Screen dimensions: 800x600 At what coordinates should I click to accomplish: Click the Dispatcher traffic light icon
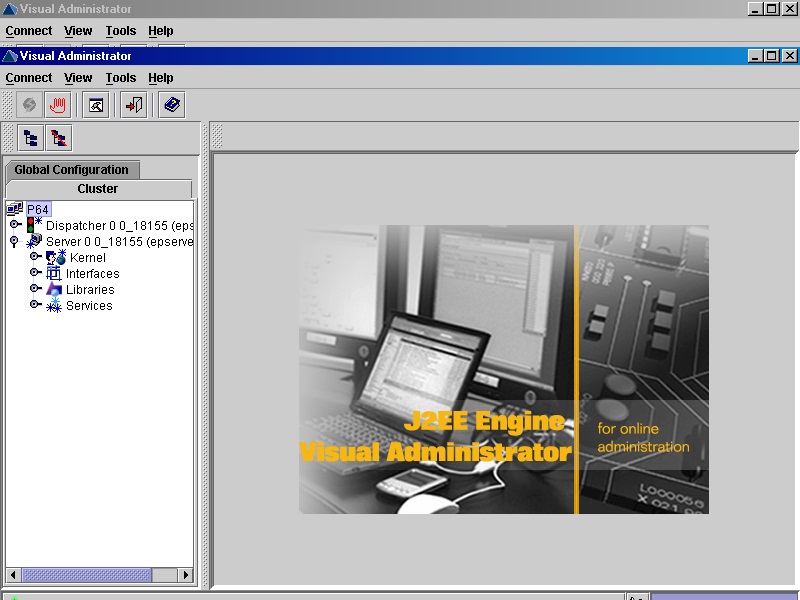click(x=34, y=224)
